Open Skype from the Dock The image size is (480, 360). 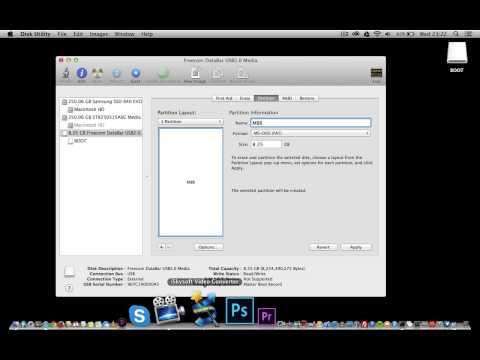139,315
